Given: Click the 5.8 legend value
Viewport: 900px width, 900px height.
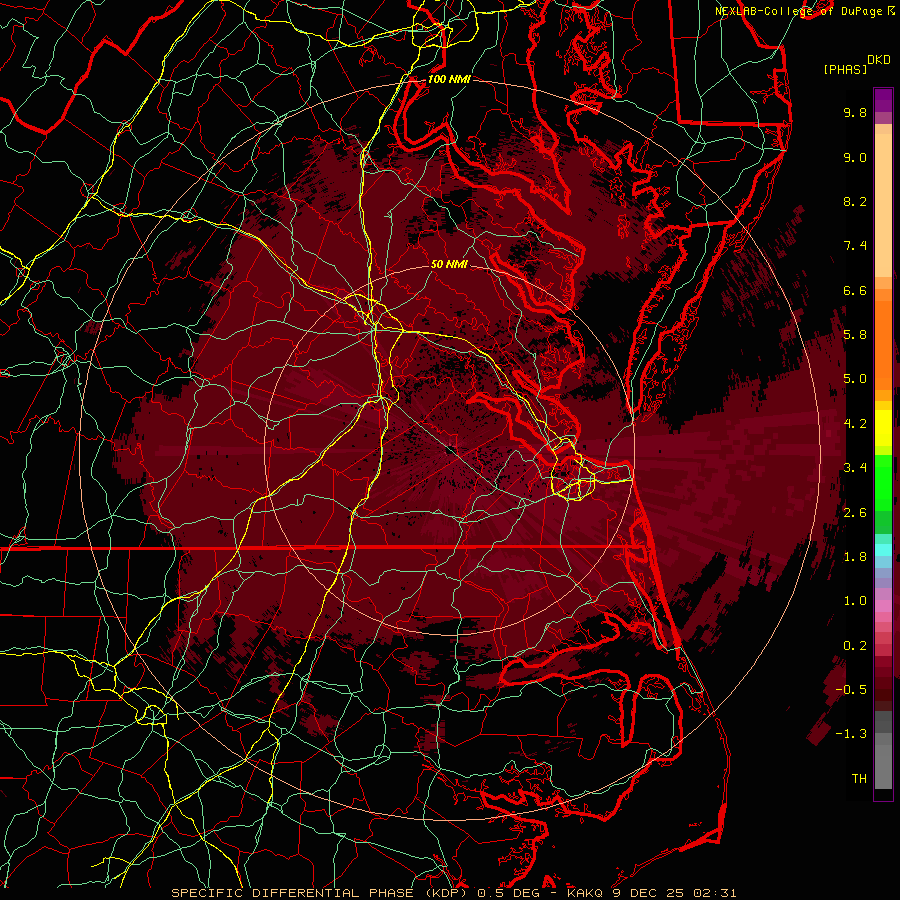Looking at the screenshot, I should click(x=855, y=335).
